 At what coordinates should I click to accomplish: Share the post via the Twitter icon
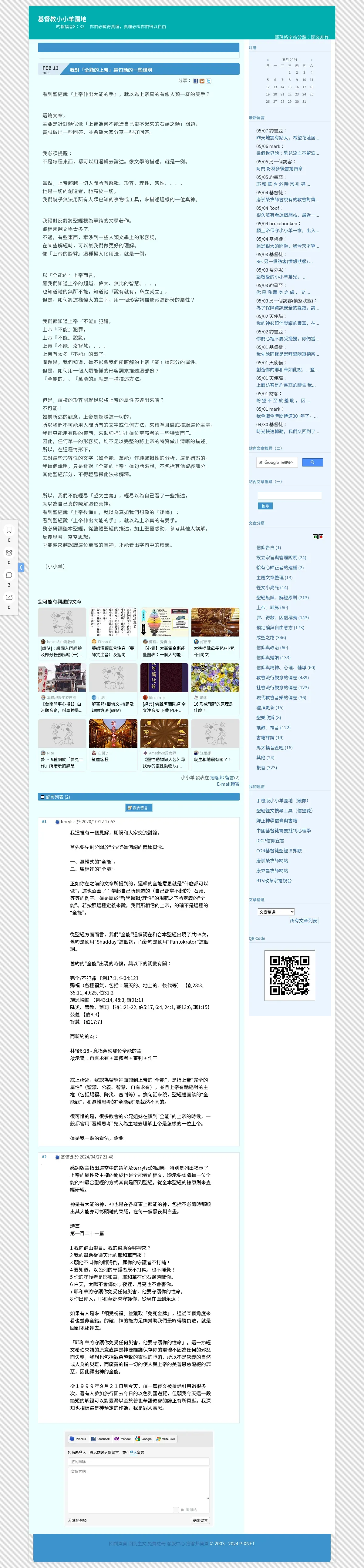(209, 80)
